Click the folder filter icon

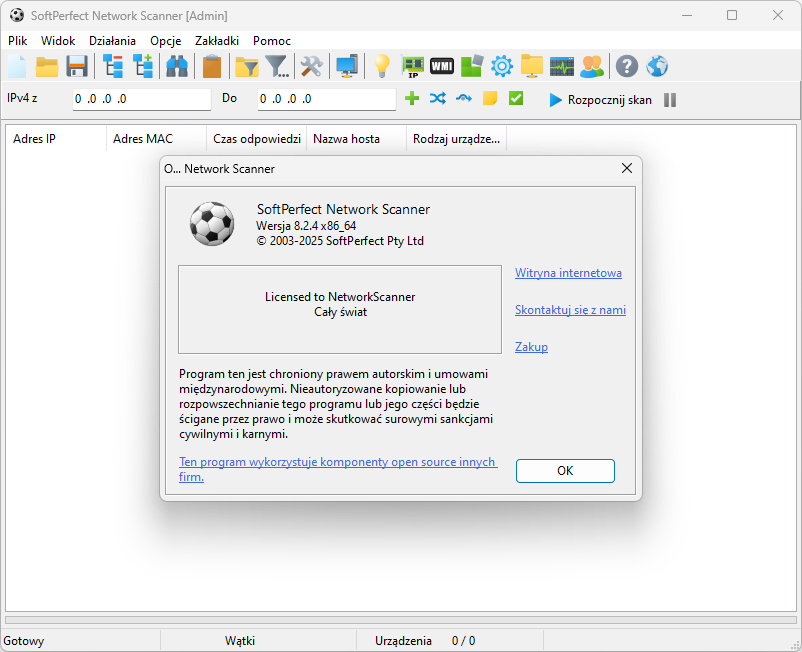[247, 66]
